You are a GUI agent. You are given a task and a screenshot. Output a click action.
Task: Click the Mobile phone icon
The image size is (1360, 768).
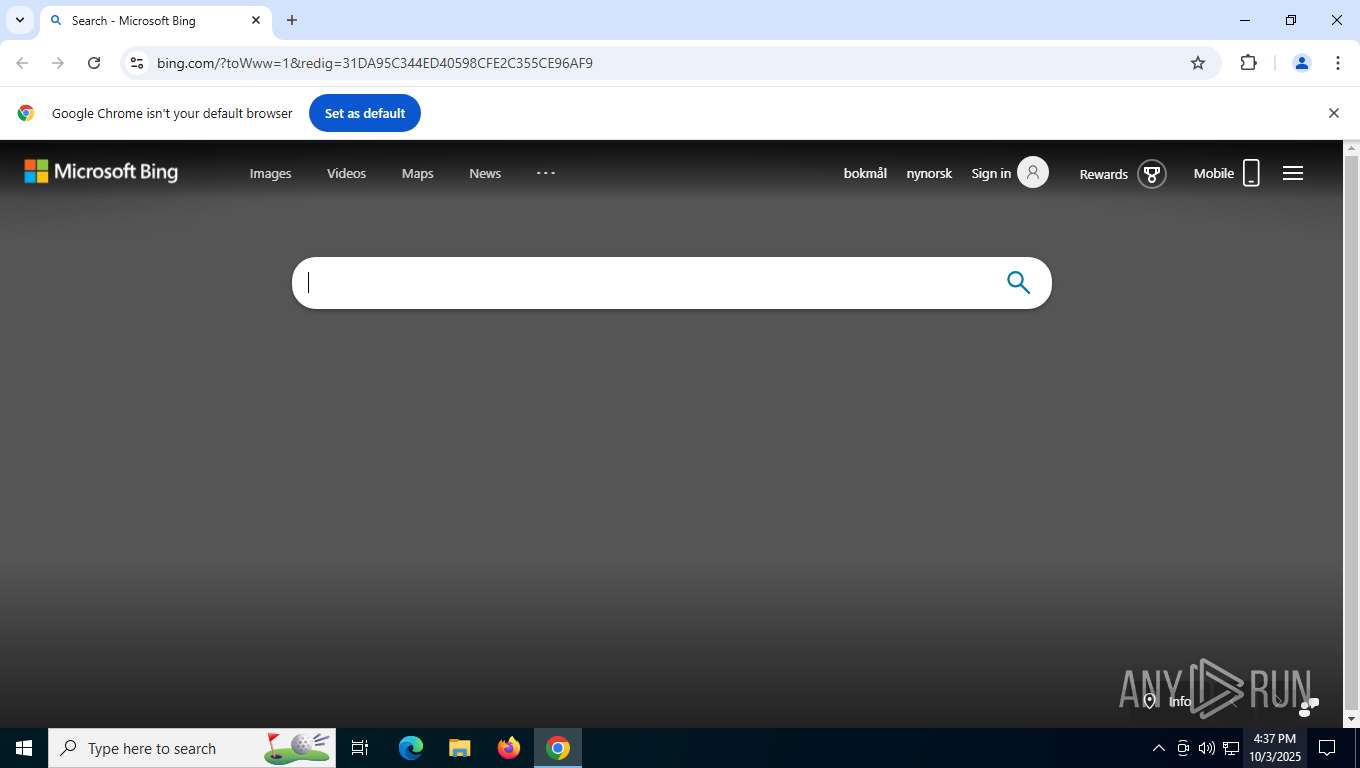coord(1251,173)
